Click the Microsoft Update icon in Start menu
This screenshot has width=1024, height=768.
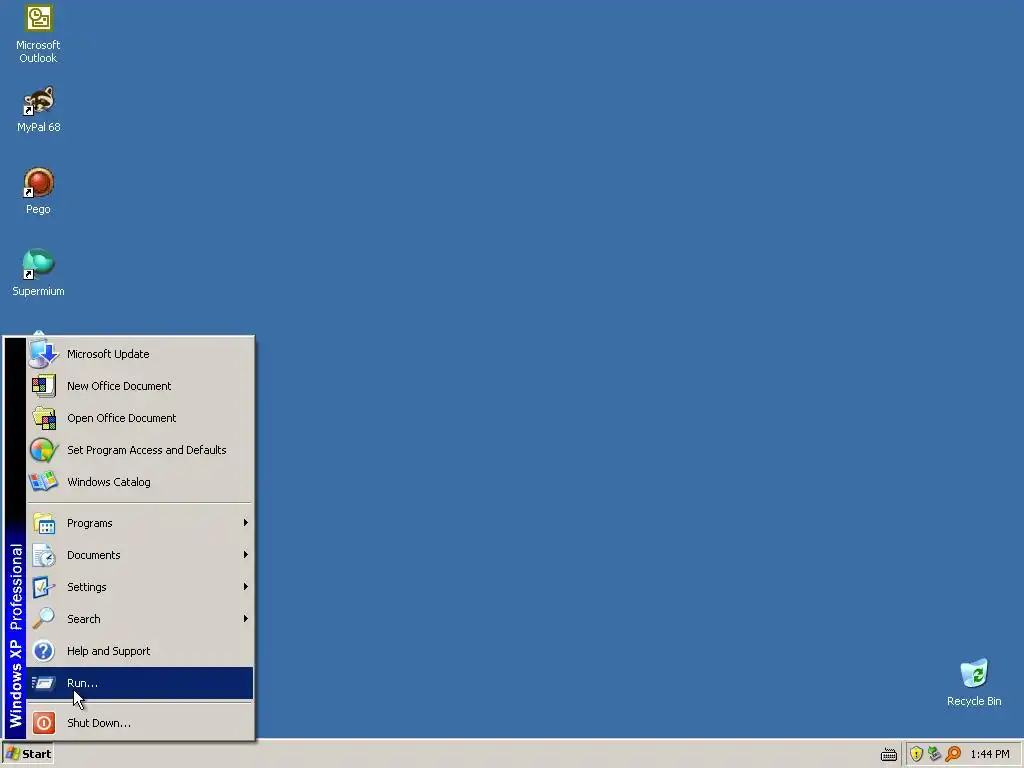[44, 354]
